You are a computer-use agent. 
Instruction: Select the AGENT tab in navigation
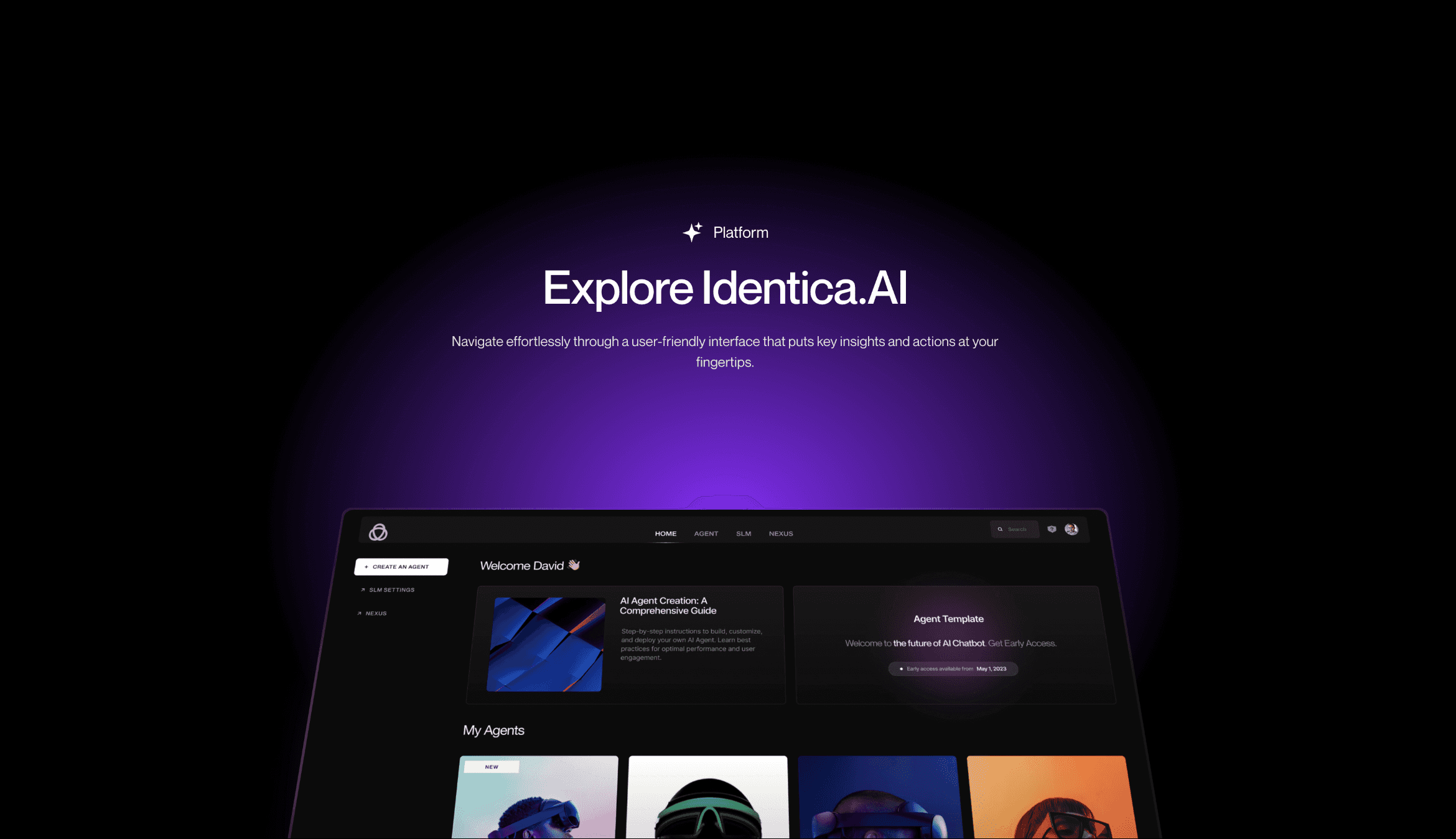[x=706, y=533]
